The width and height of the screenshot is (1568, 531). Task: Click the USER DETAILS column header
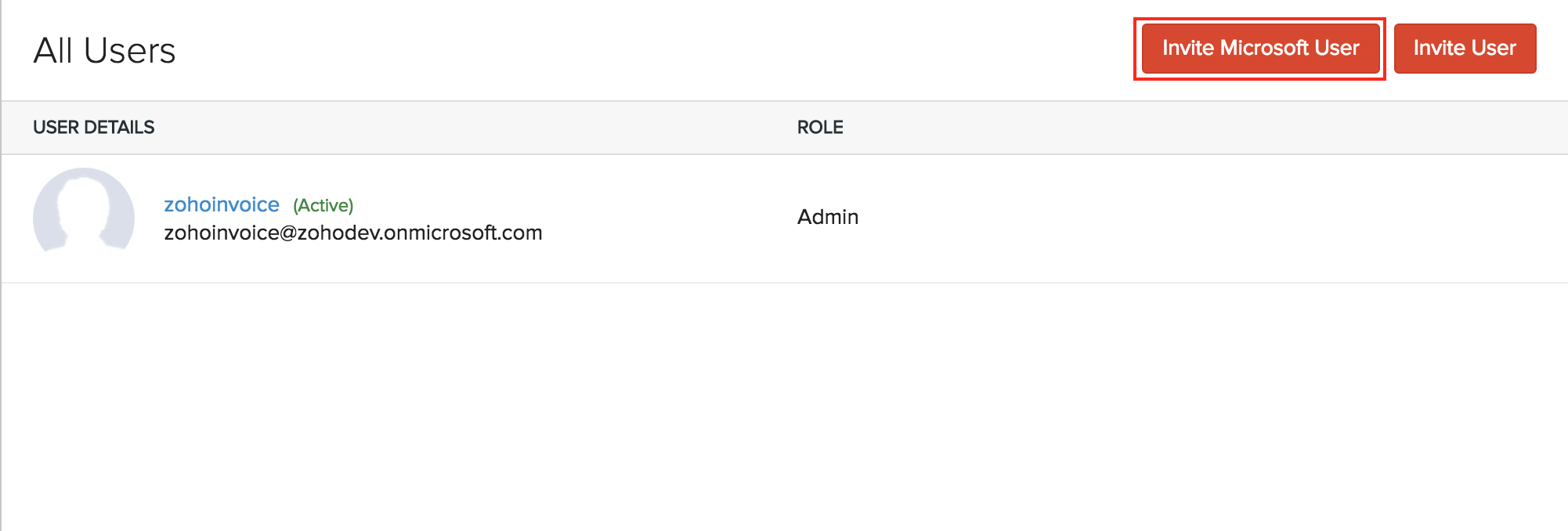click(94, 128)
